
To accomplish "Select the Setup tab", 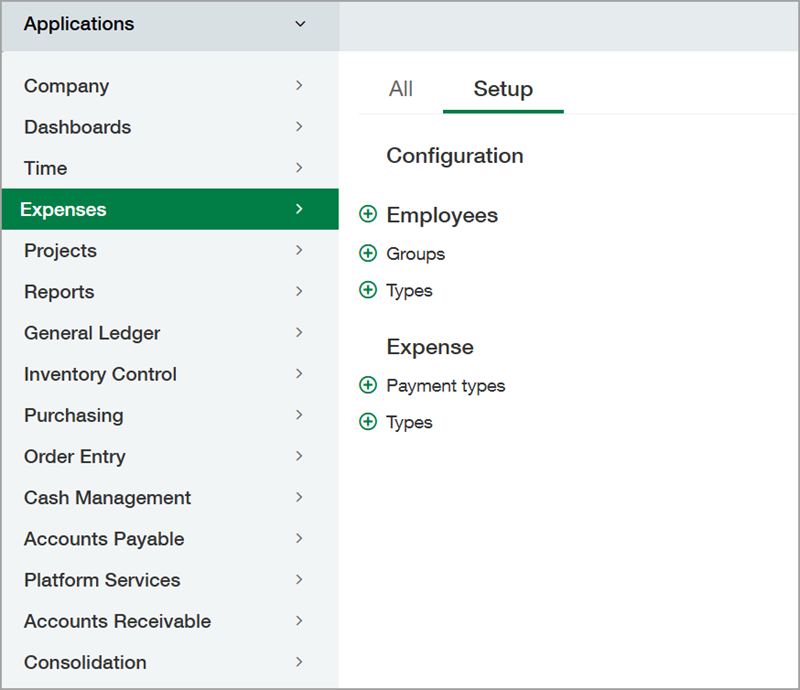I will [x=503, y=89].
